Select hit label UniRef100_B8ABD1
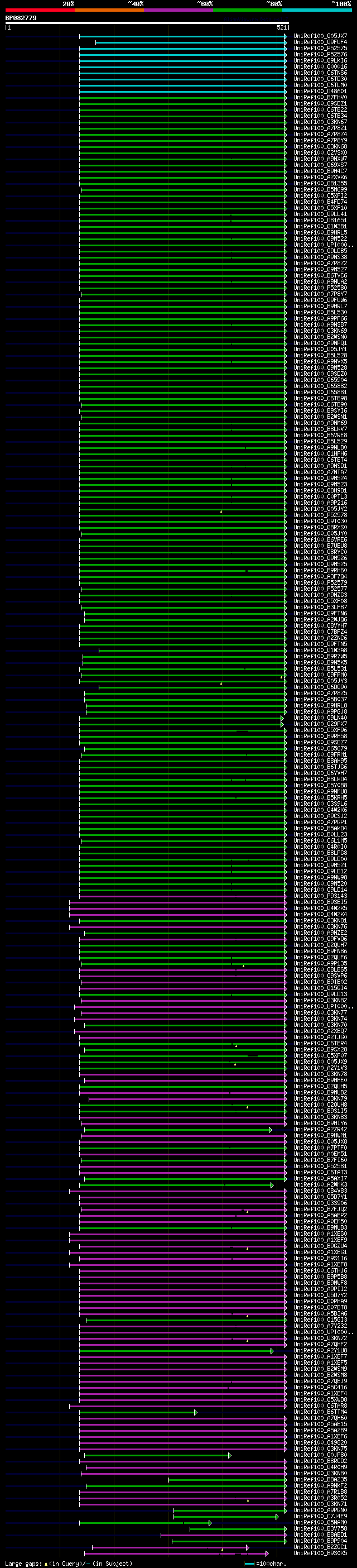357x1568 pixels. coord(321,1535)
